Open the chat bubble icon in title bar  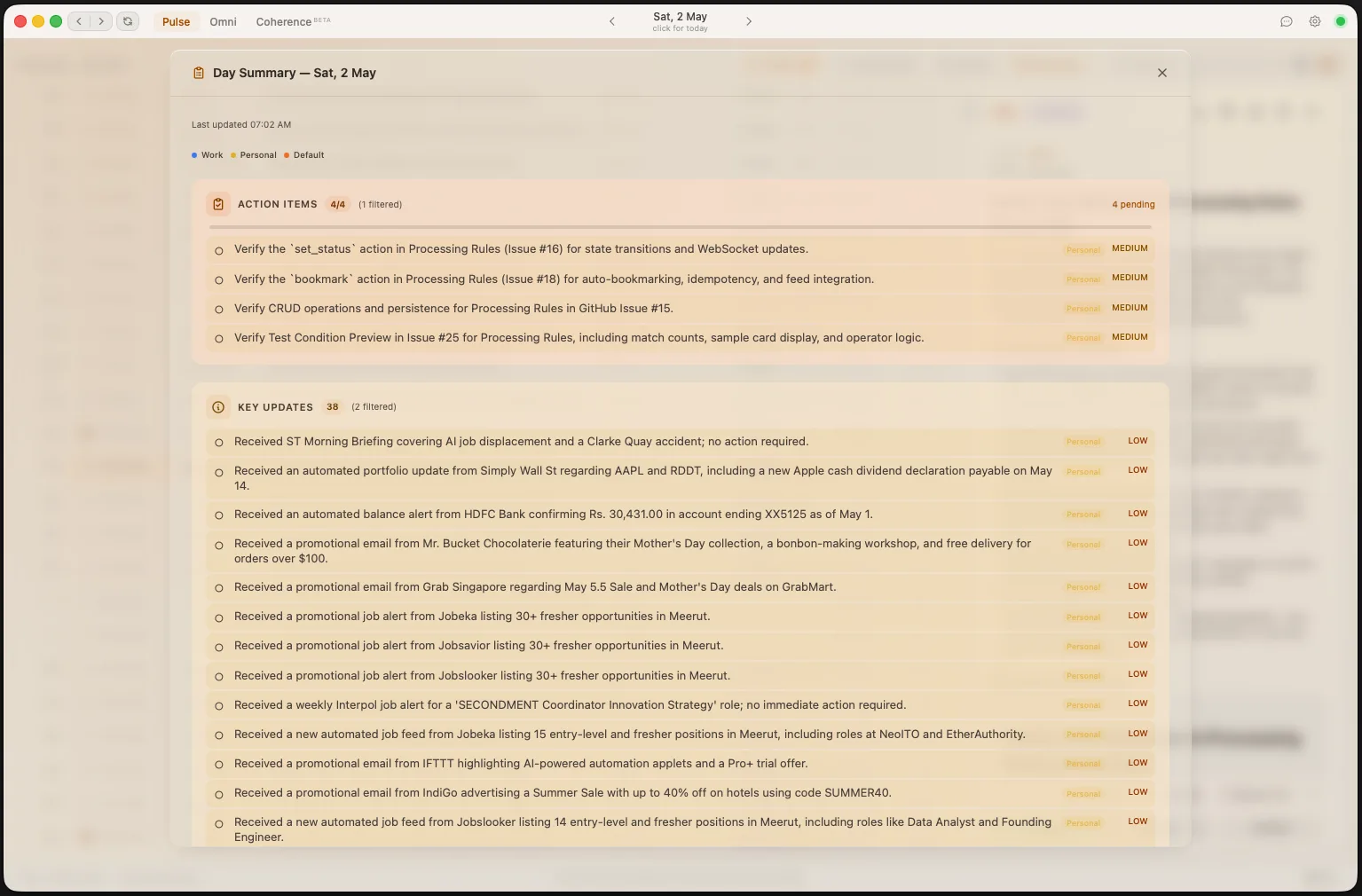1287,21
